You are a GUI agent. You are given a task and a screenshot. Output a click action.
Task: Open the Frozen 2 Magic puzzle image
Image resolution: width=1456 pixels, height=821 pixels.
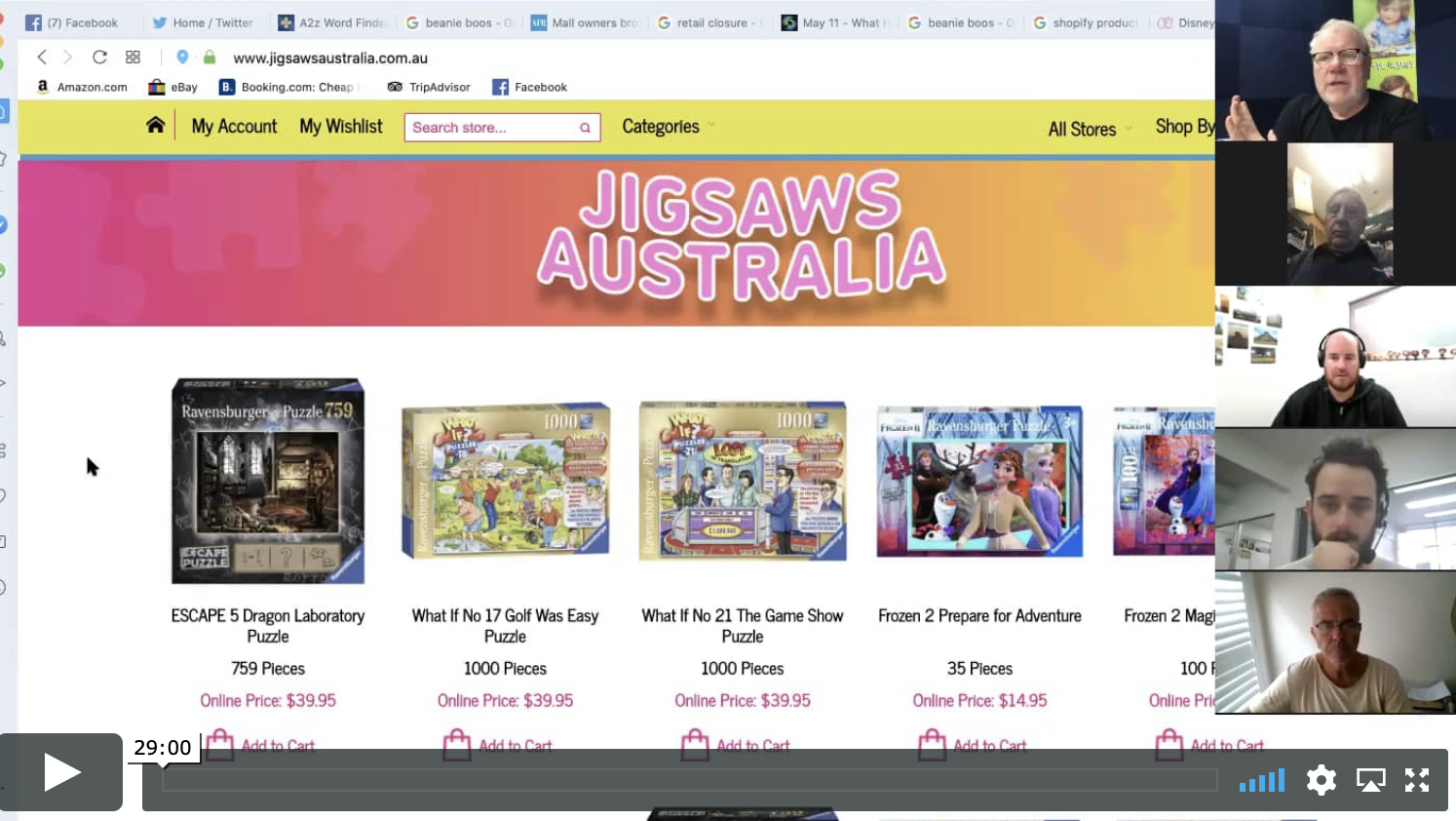pyautogui.click(x=1164, y=482)
